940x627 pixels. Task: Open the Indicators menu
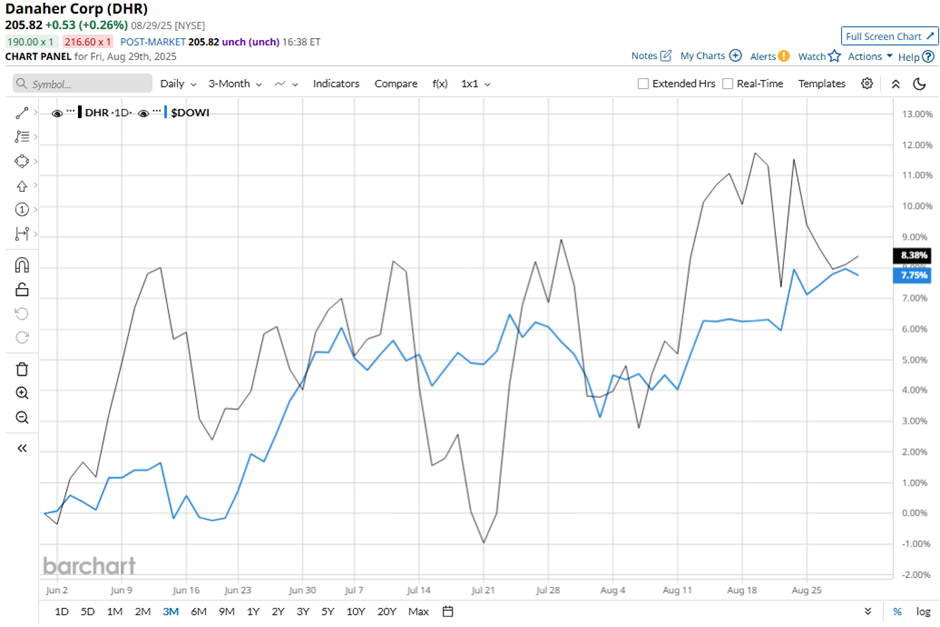[336, 84]
